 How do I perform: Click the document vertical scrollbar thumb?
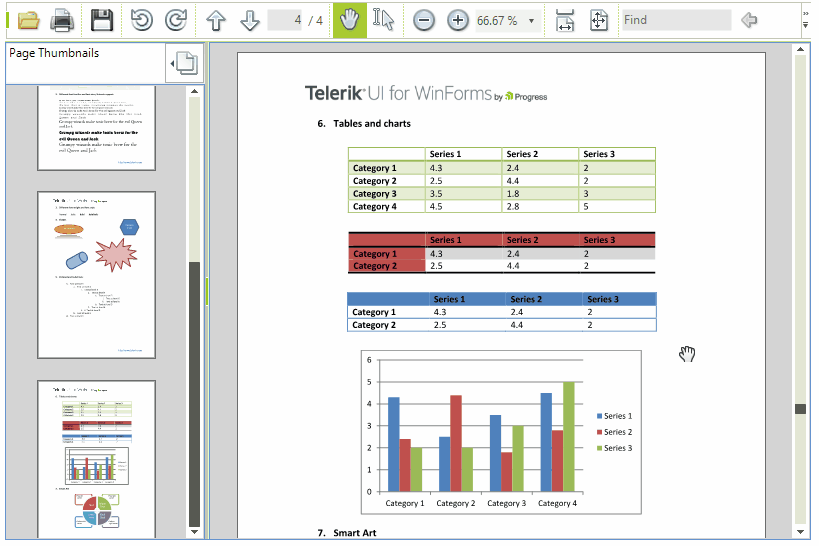click(800, 409)
